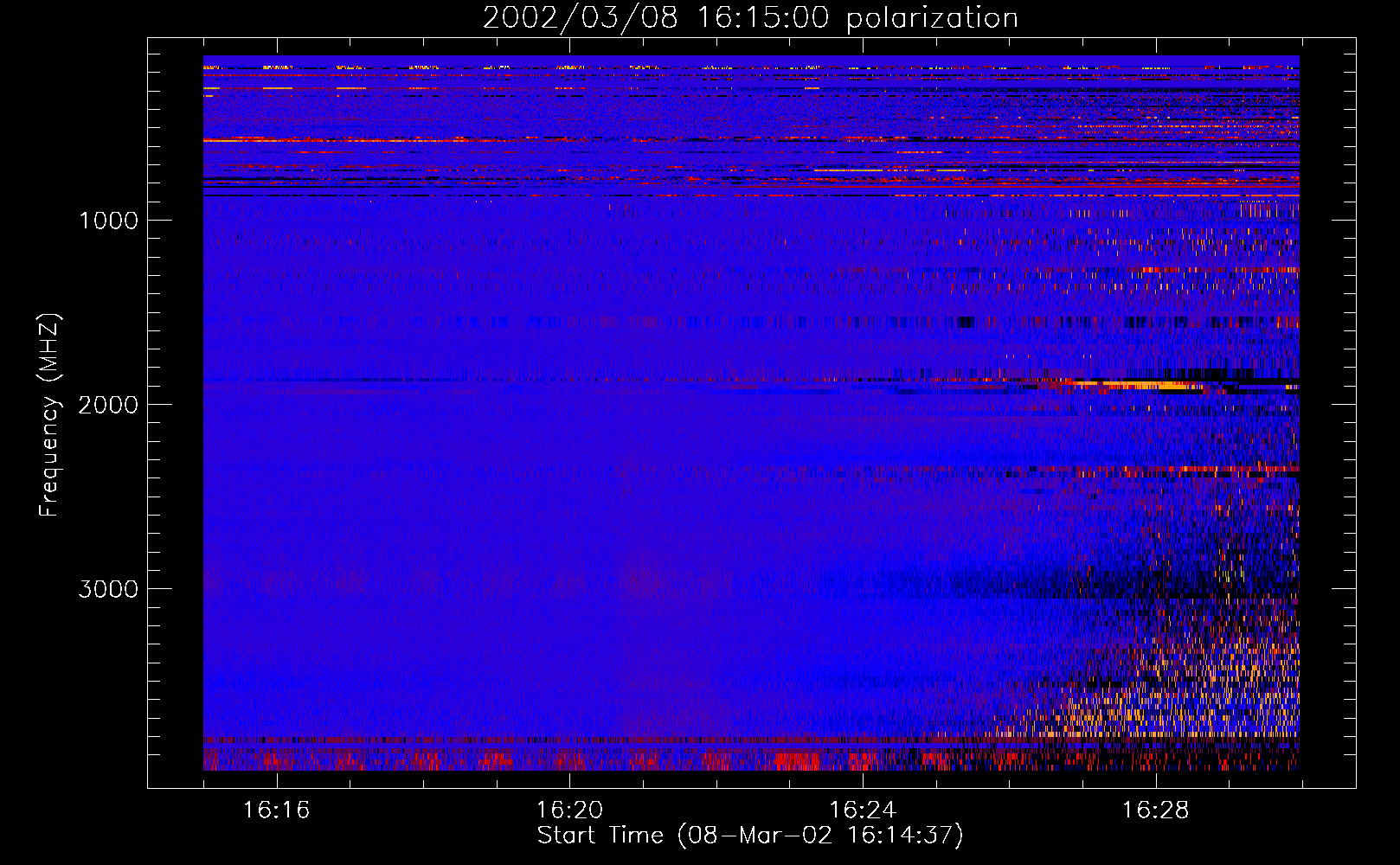Click the 16:20 time tick label
Viewport: 1400px width, 865px height.
(569, 810)
